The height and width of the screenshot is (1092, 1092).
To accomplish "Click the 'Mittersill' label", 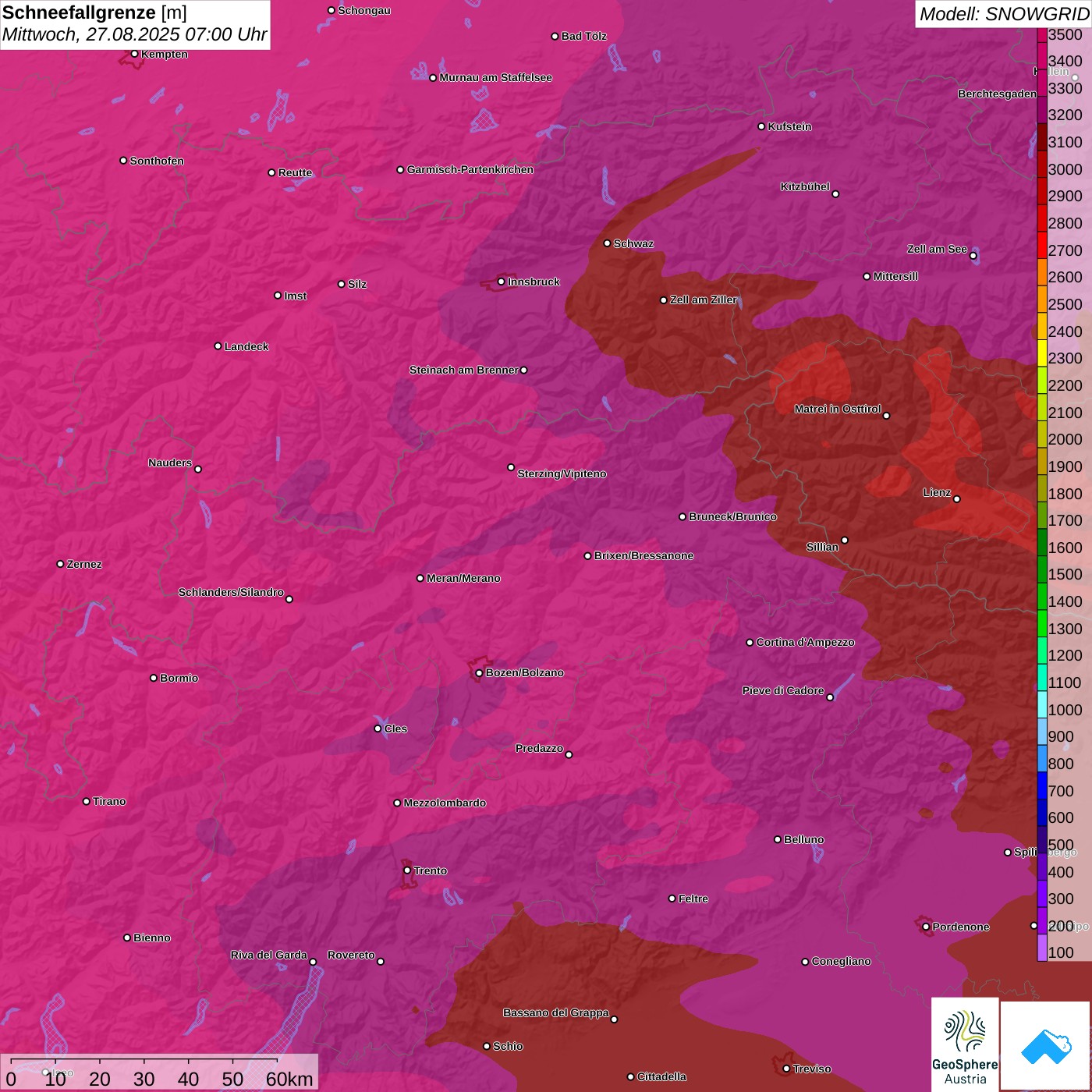I will pos(895,276).
